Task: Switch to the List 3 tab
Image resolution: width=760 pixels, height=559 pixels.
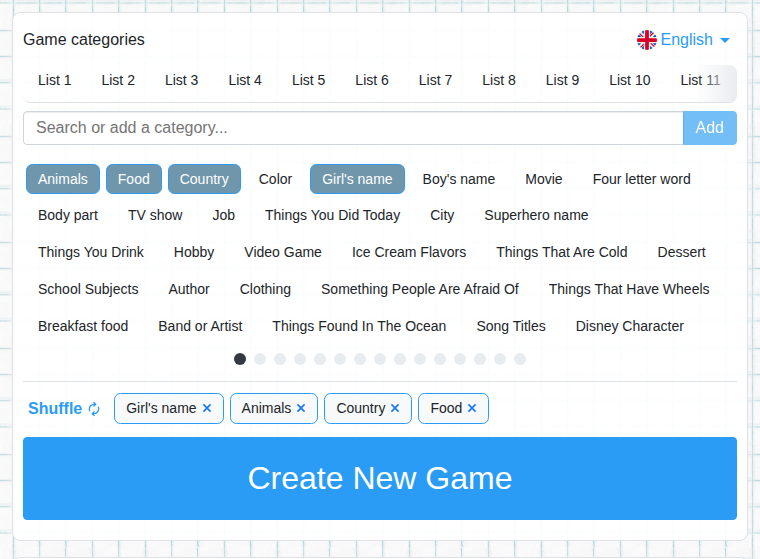Action: point(181,80)
